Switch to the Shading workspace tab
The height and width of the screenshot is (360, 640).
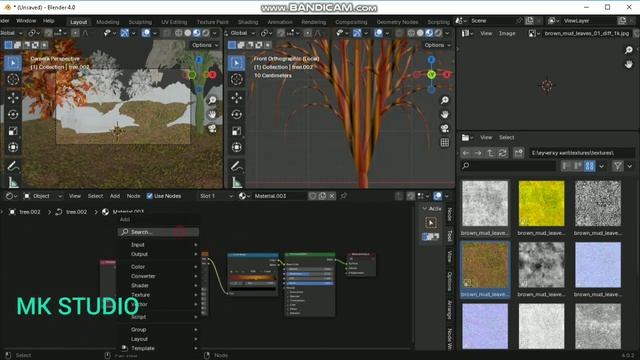(248, 22)
